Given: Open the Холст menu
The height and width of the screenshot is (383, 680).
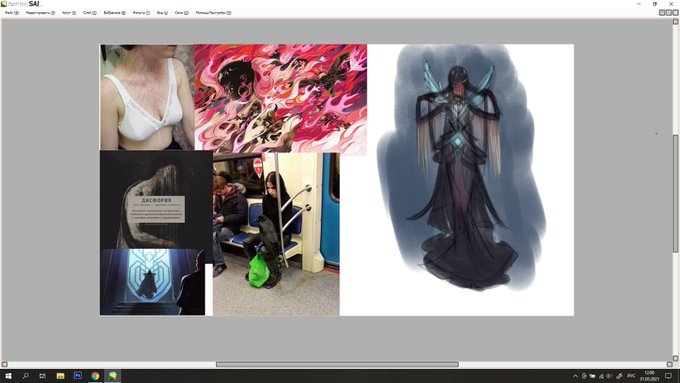Looking at the screenshot, I should (x=69, y=13).
